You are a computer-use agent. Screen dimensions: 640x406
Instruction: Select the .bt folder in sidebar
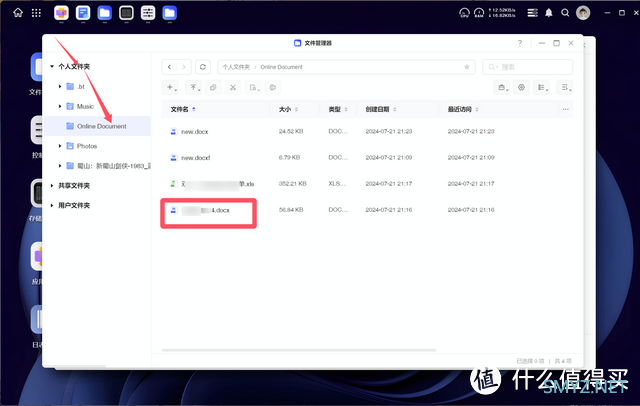coord(76,87)
